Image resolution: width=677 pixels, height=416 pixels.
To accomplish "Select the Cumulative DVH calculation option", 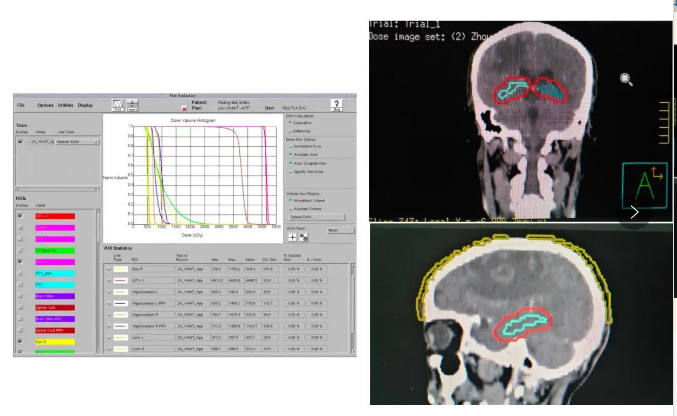I will (290, 123).
